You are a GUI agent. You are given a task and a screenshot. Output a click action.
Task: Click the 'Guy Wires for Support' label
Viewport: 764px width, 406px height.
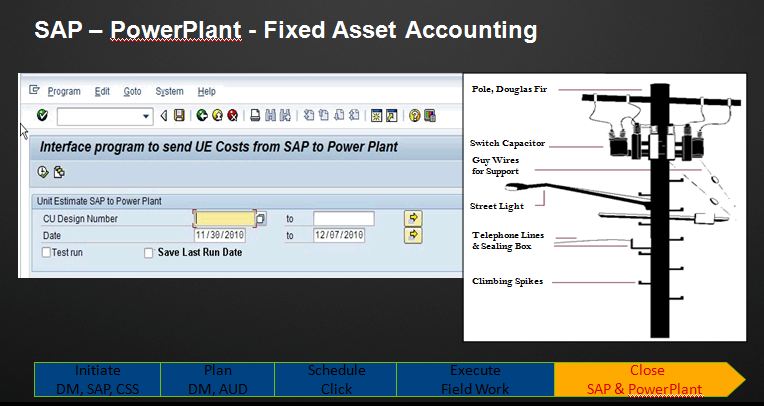(495, 166)
